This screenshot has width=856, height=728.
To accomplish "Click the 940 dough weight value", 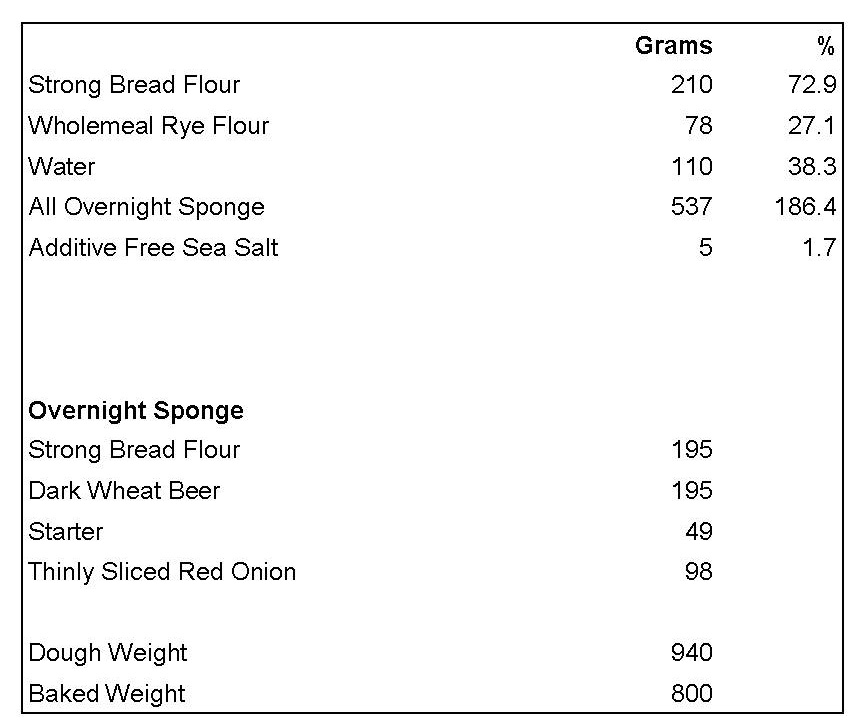I will [692, 653].
